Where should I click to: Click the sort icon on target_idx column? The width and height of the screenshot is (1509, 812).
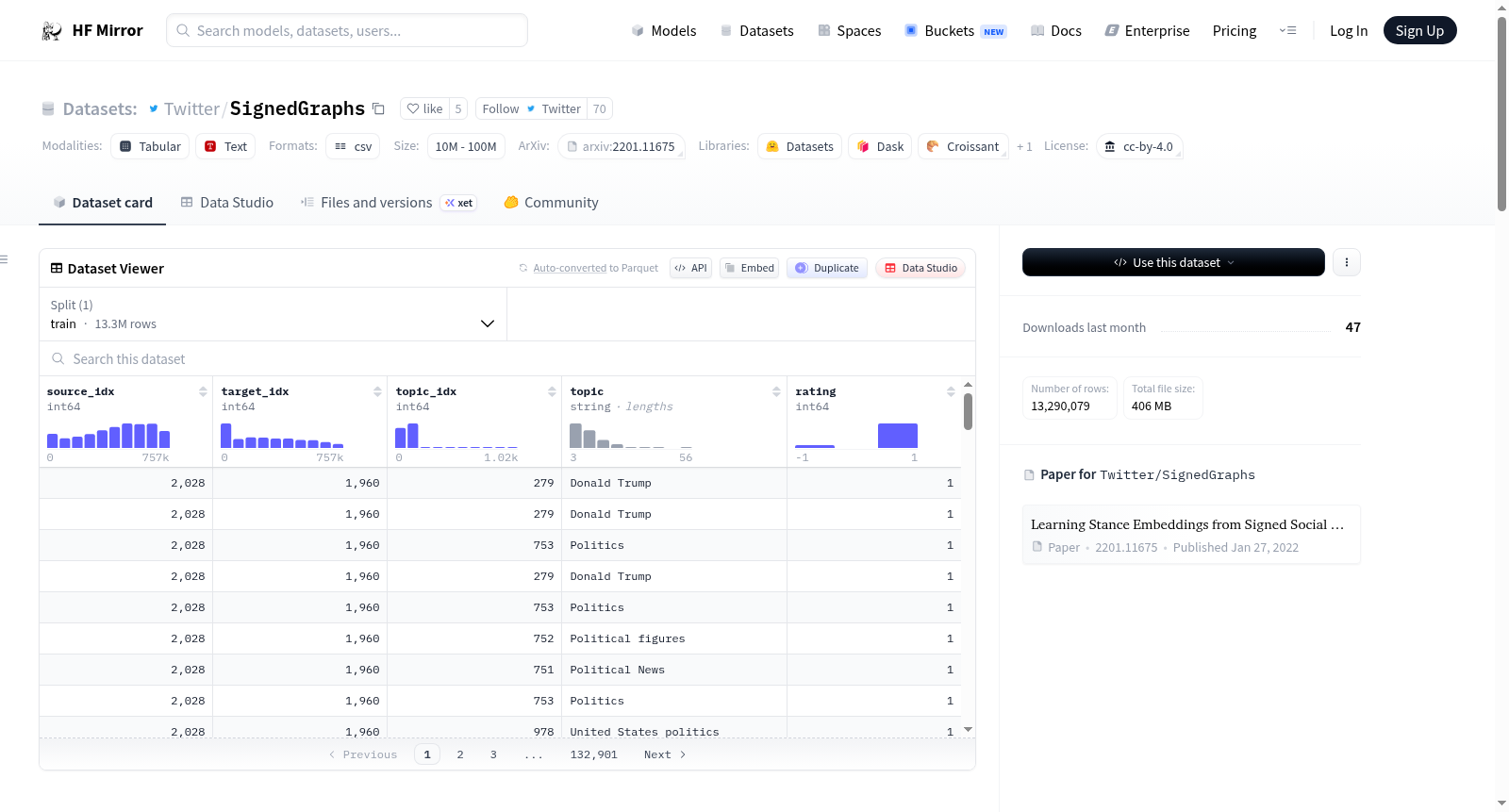pos(377,391)
